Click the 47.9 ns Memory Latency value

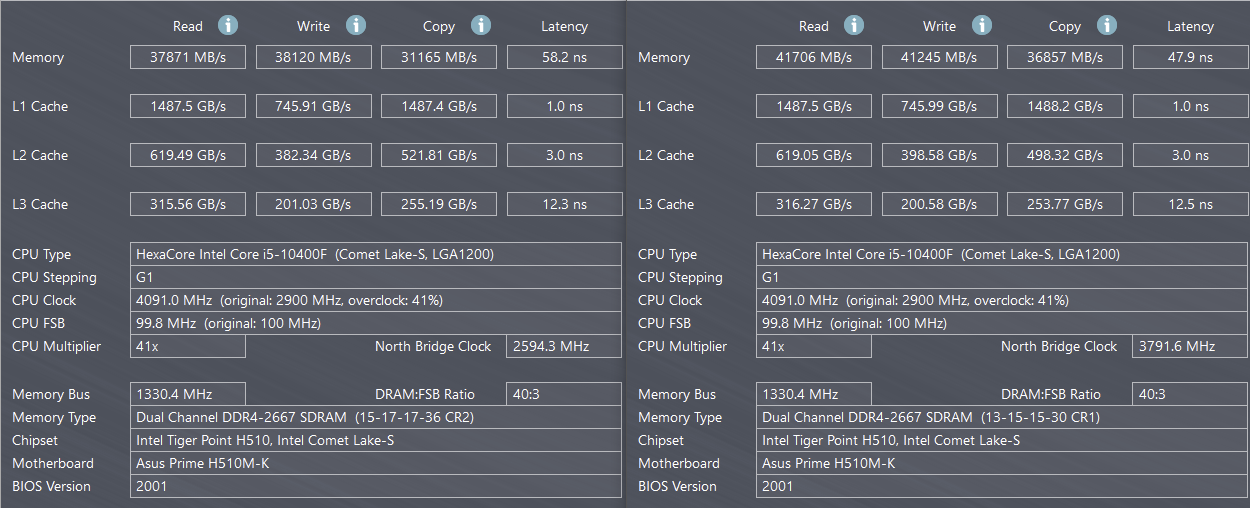[x=1190, y=57]
